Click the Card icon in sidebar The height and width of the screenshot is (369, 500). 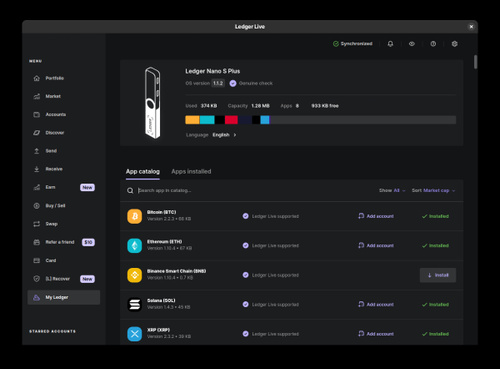coord(37,260)
